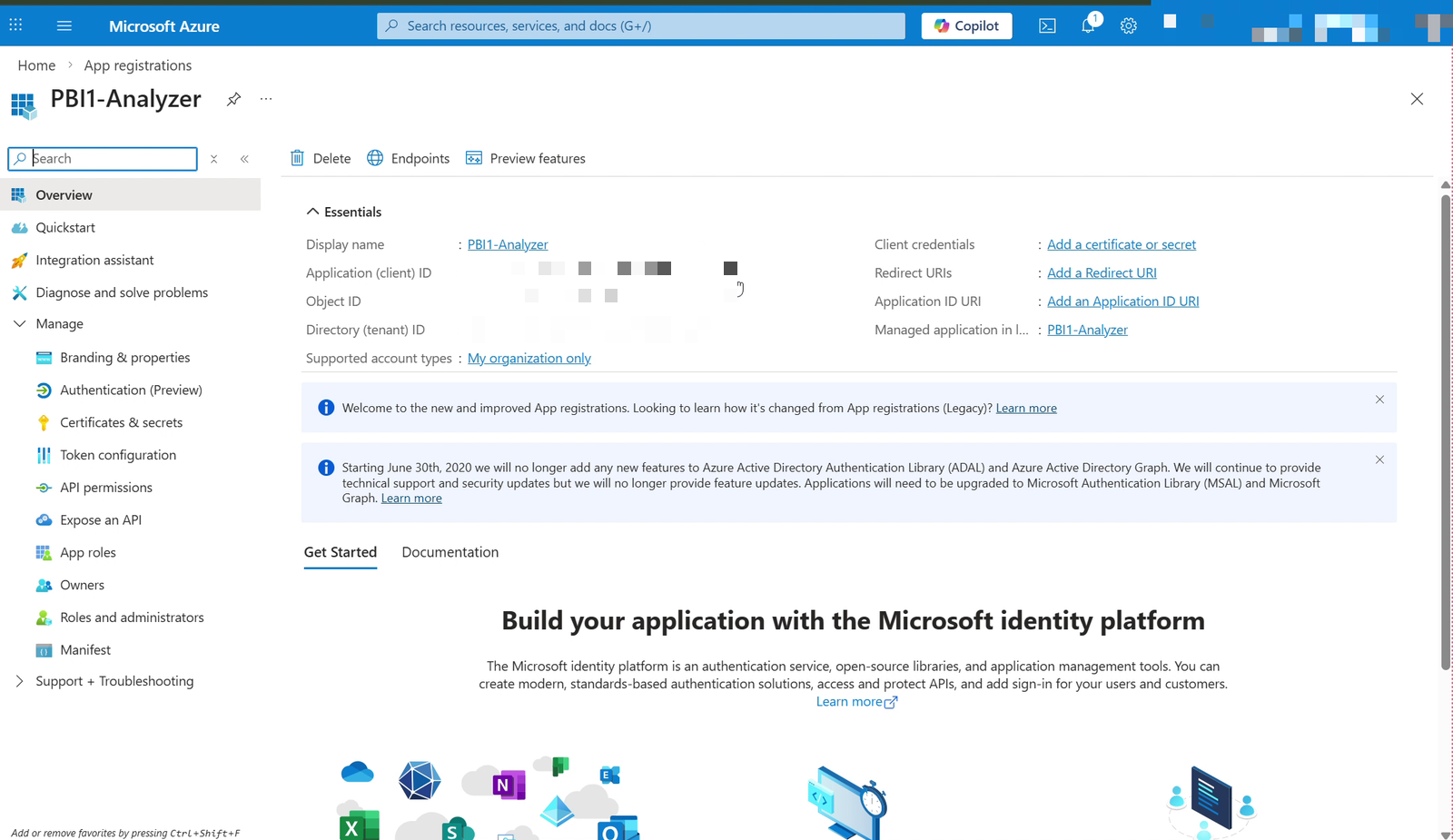Click Add an Application ID URI
The image size is (1453, 840).
tap(1123, 301)
